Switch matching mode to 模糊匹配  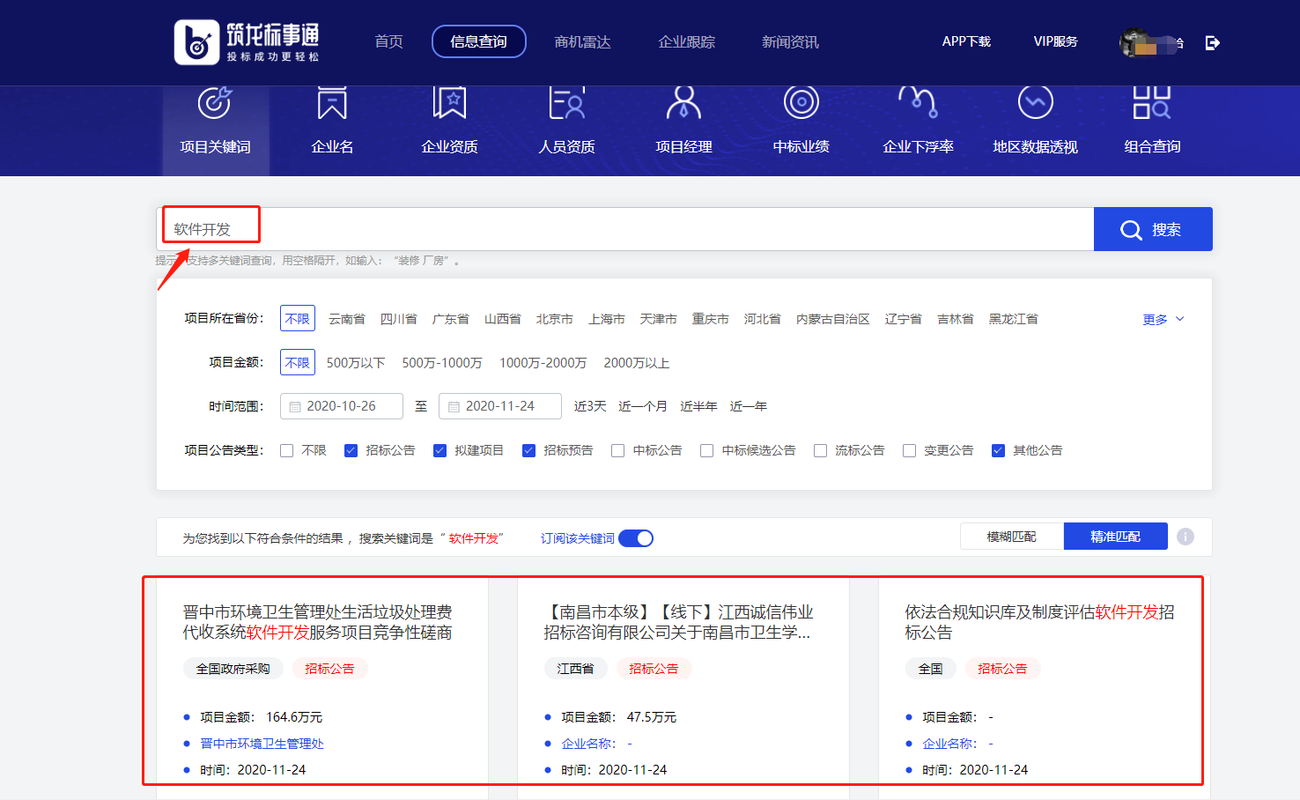[x=1011, y=536]
